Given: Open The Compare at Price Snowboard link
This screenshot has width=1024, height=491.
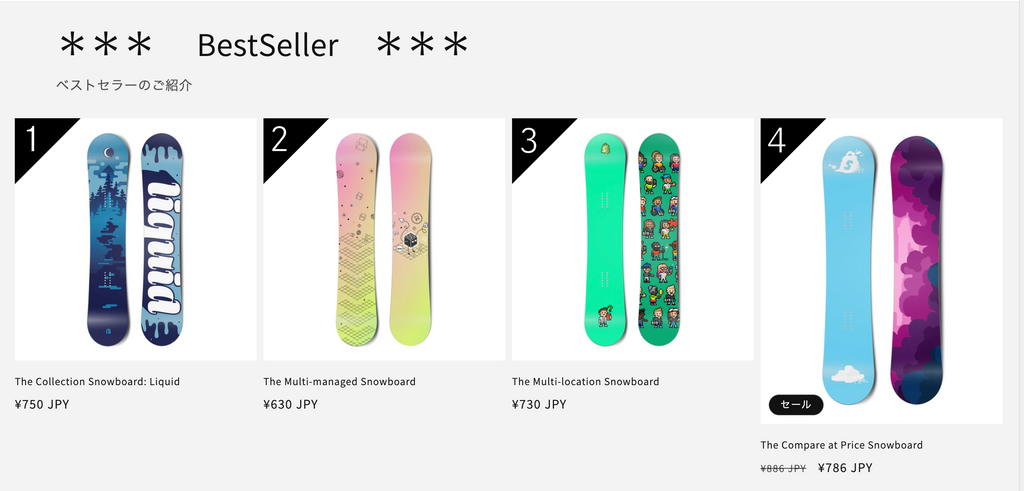Looking at the screenshot, I should pos(842,445).
